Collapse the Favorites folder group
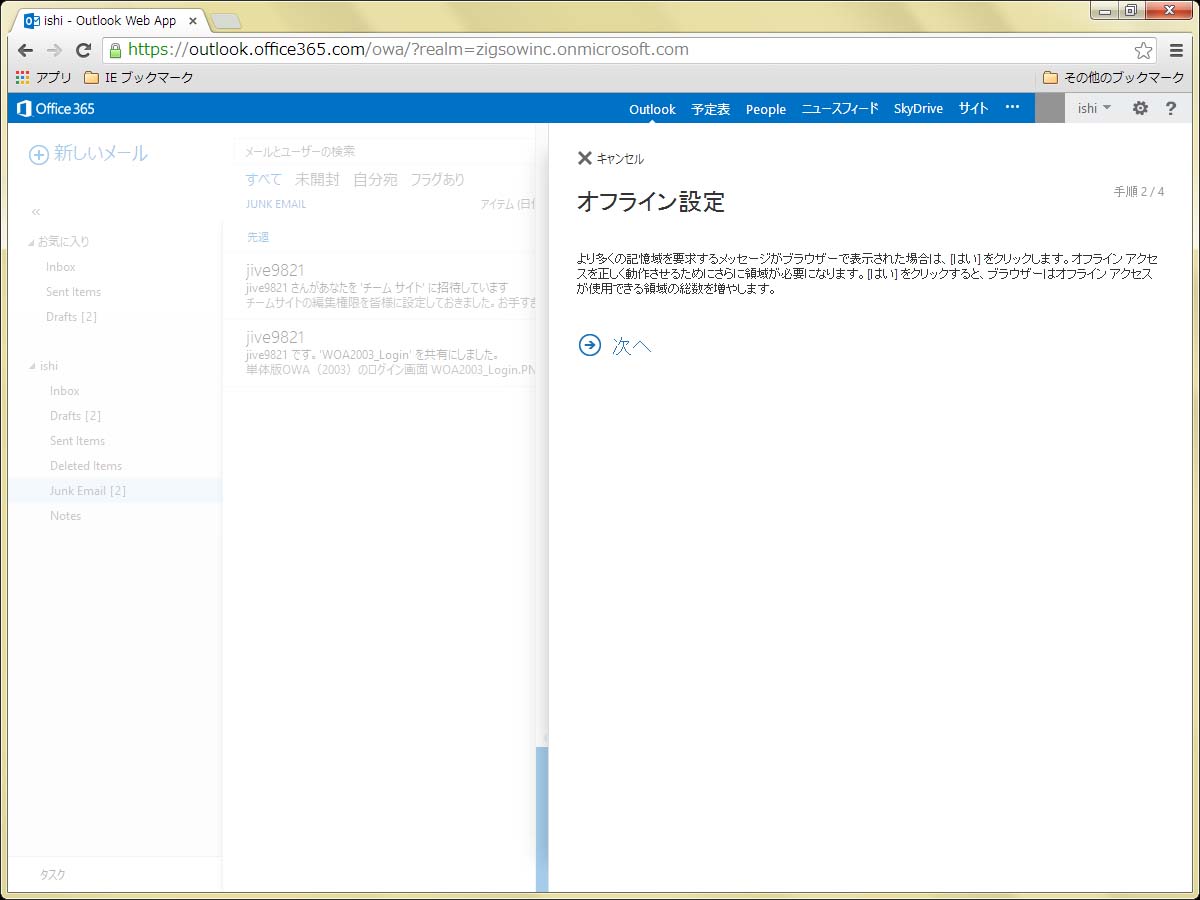This screenshot has height=900, width=1200. (31, 242)
